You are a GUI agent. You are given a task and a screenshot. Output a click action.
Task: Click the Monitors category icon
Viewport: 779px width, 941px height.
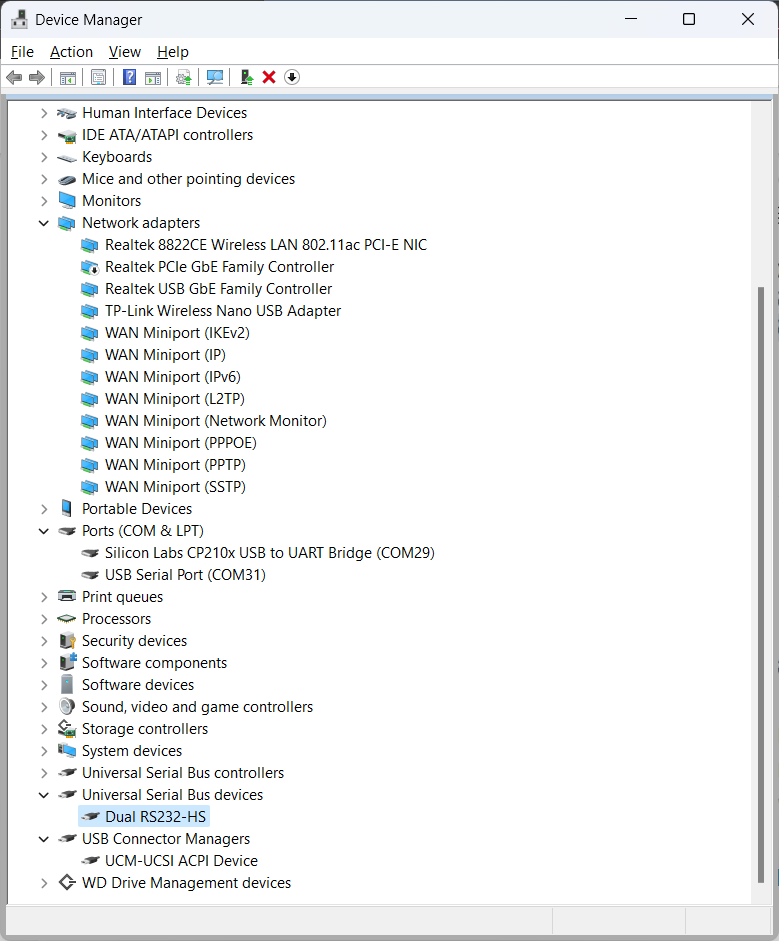pos(67,200)
